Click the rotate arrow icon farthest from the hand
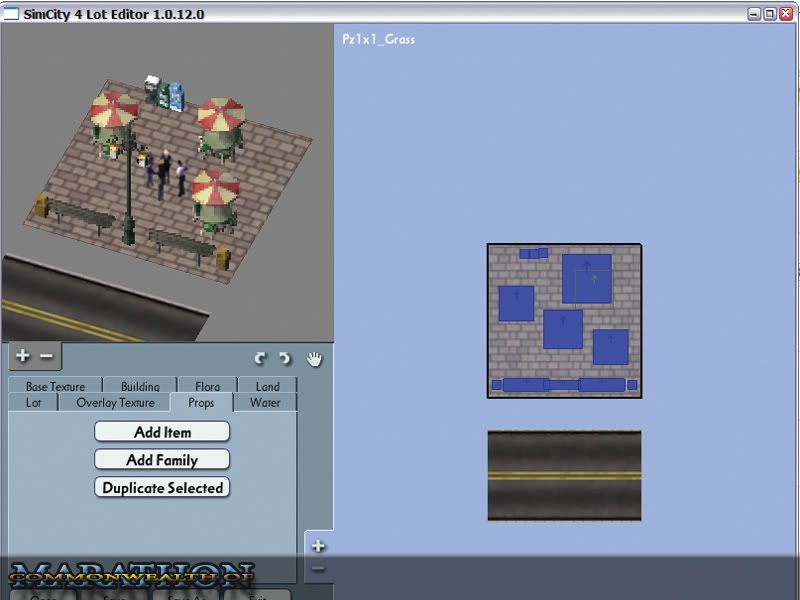 [x=260, y=359]
